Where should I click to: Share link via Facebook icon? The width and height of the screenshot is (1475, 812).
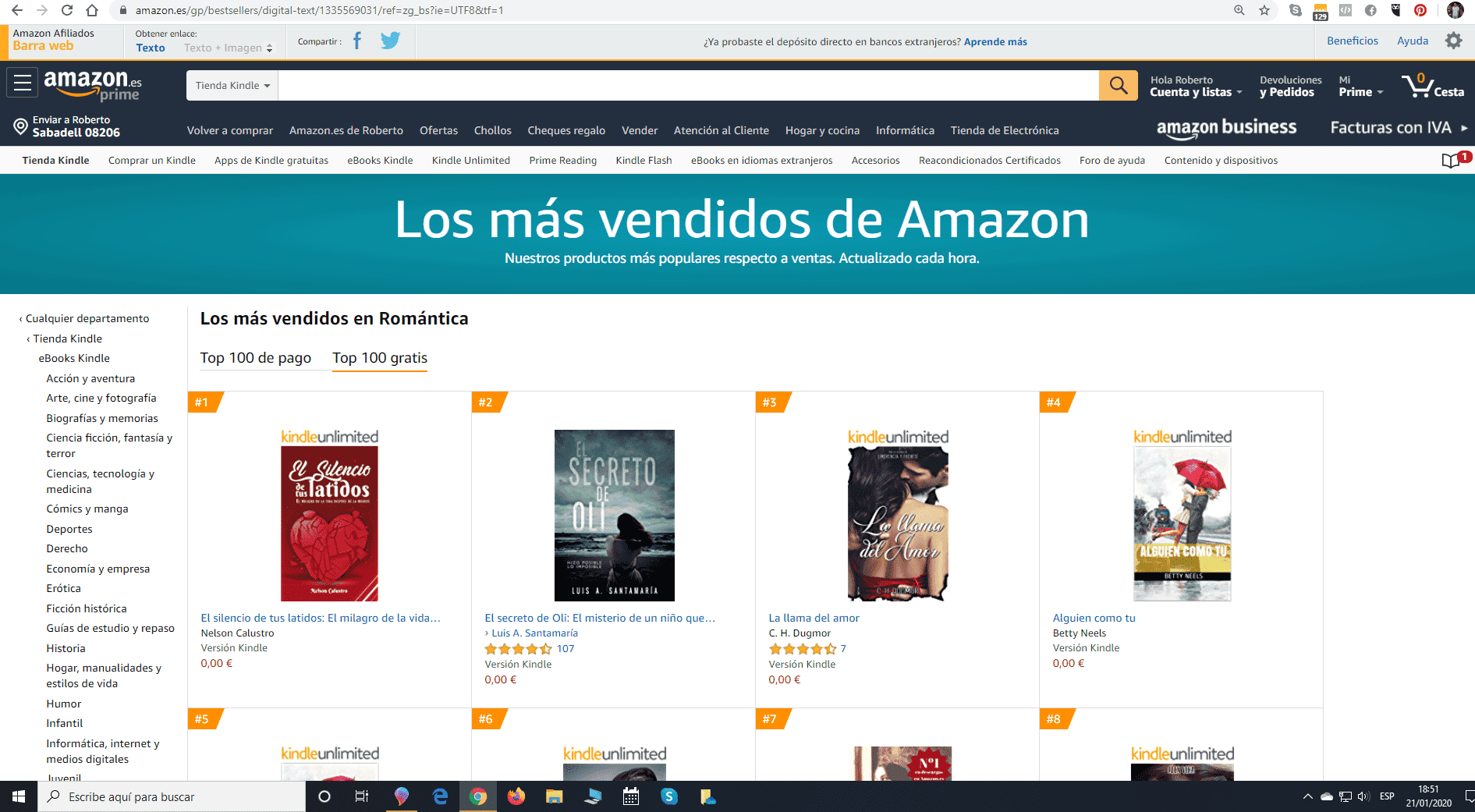pyautogui.click(x=357, y=41)
